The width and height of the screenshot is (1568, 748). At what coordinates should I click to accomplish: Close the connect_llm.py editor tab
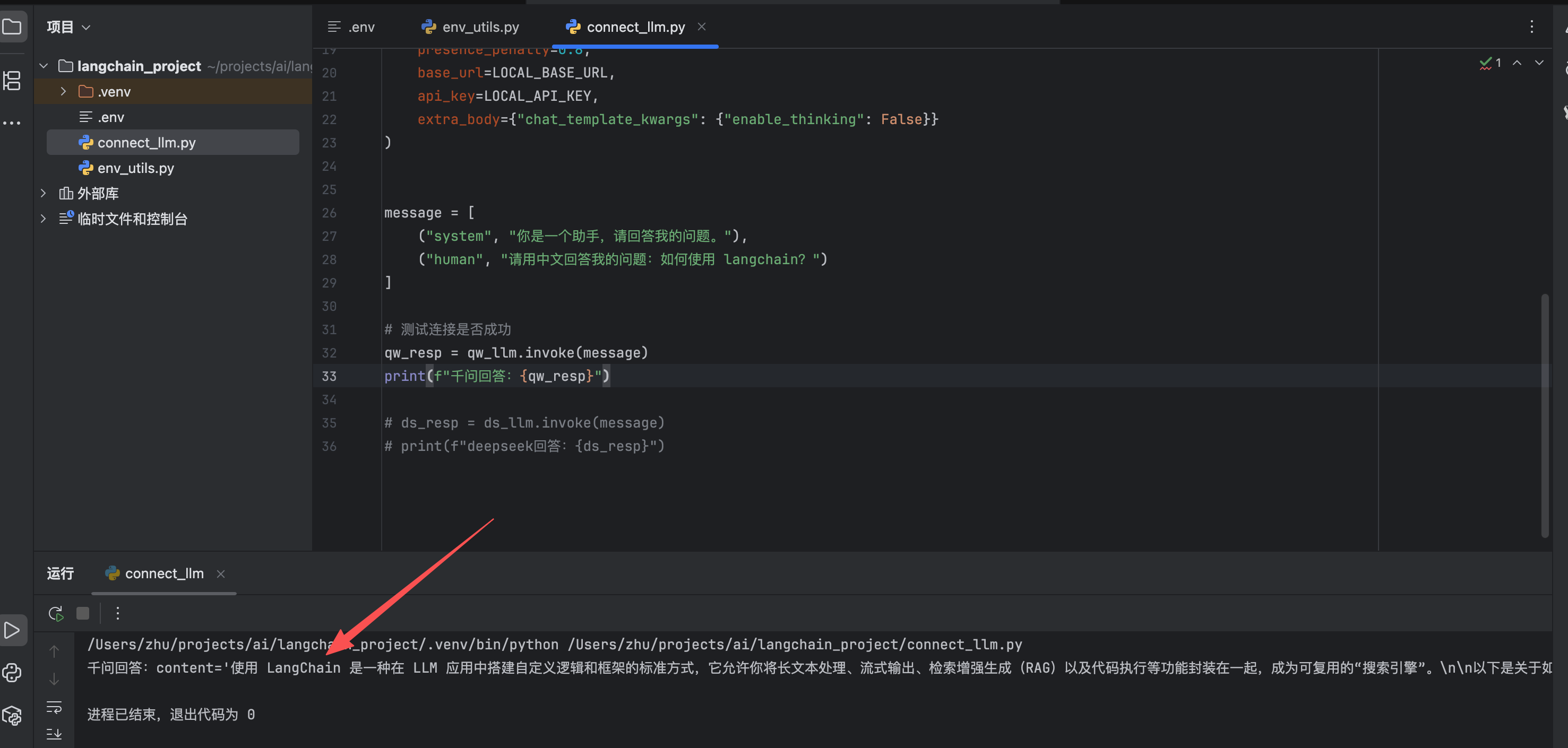pyautogui.click(x=701, y=27)
